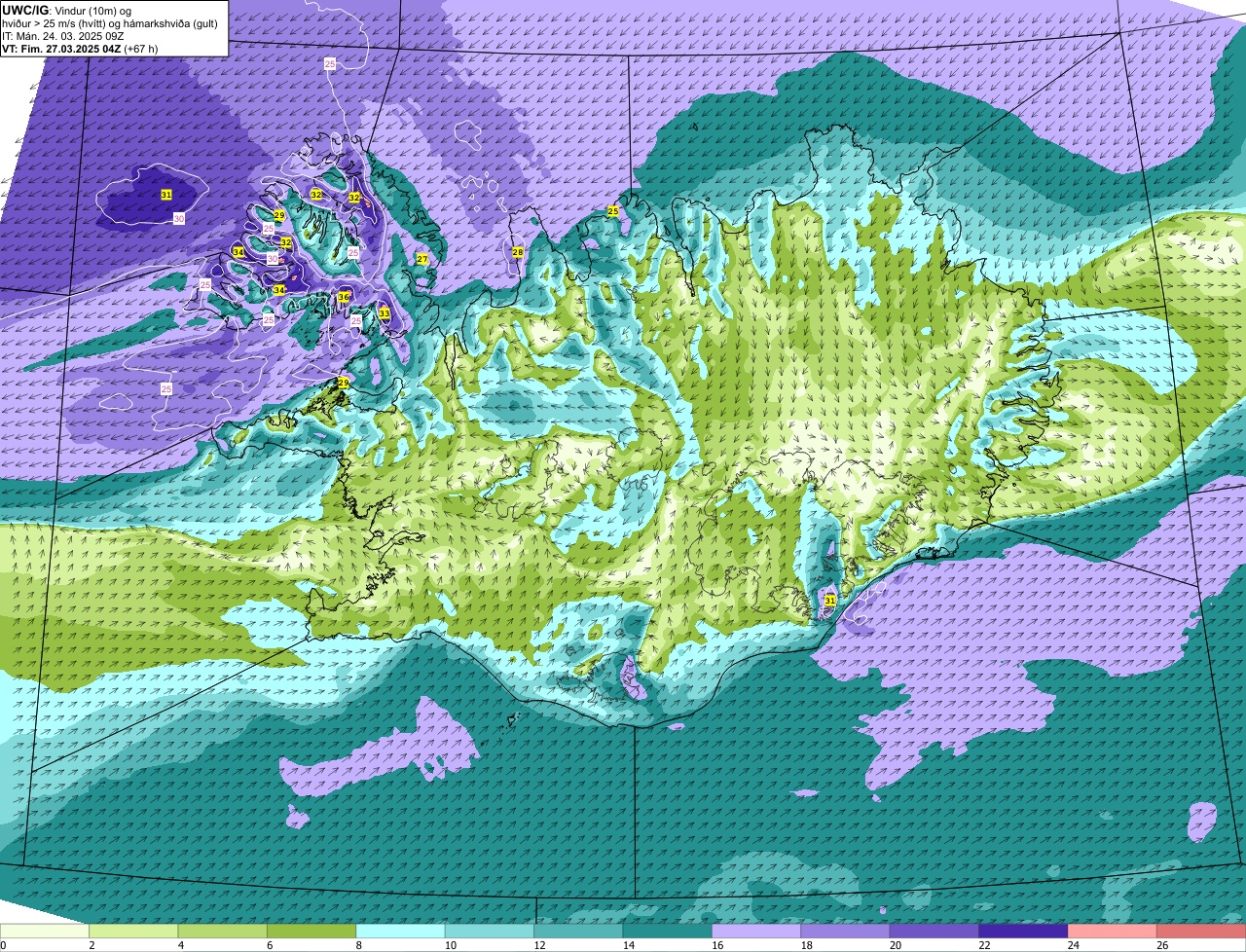Pick the 16–18 m/s lavender legend swatch

pyautogui.click(x=756, y=931)
